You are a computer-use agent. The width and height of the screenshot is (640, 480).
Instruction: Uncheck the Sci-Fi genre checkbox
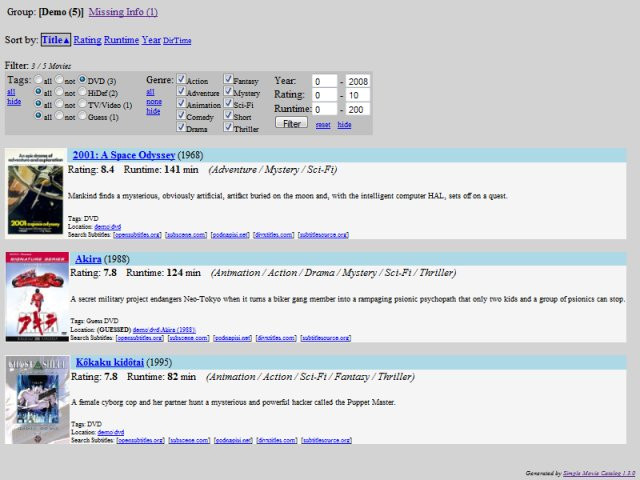[x=228, y=103]
